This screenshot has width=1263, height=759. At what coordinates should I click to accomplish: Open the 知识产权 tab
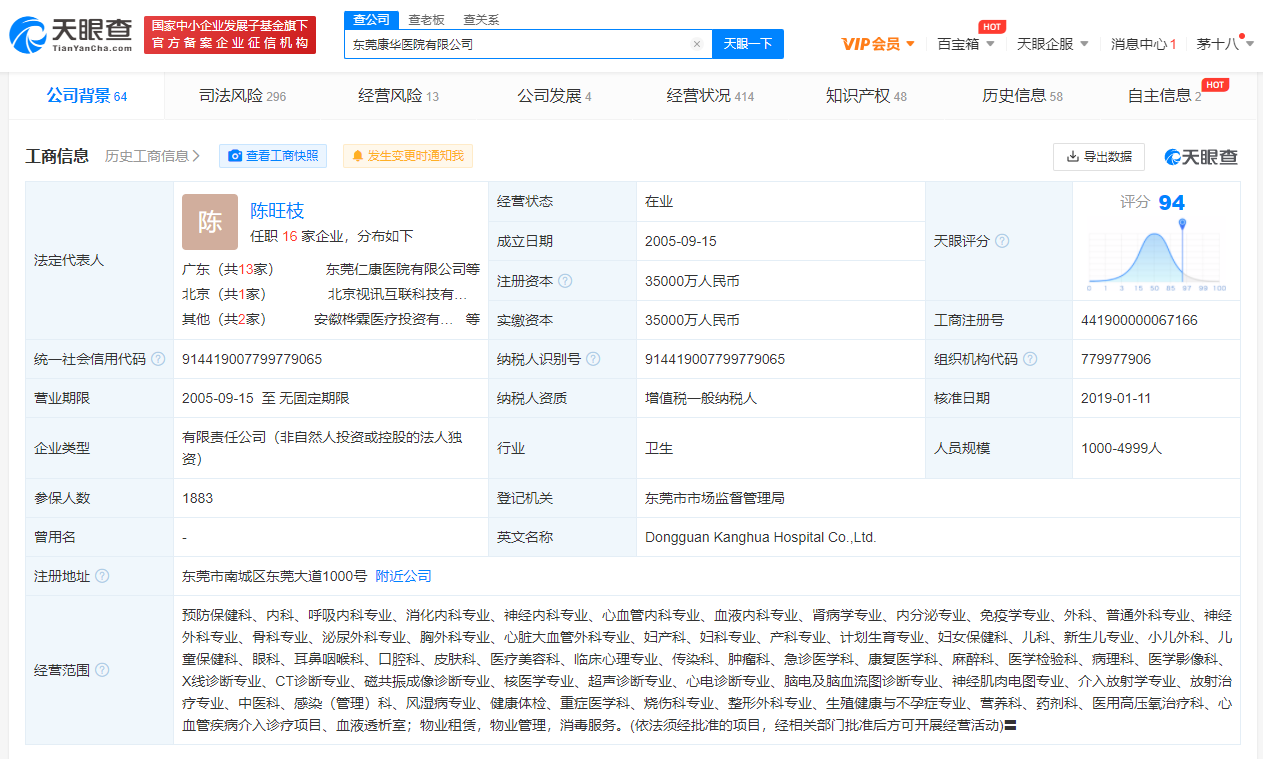866,96
